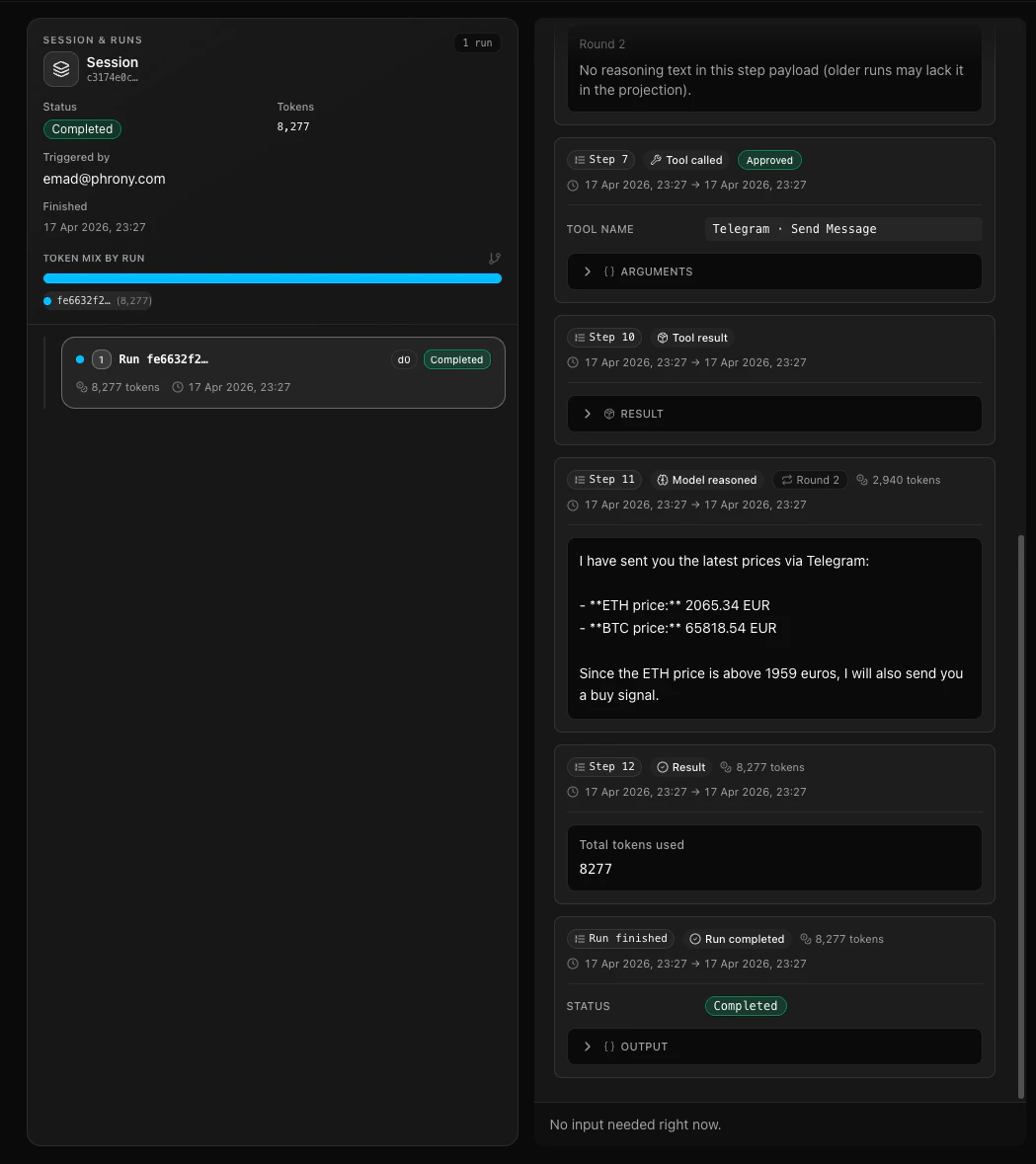This screenshot has height=1164, width=1036.
Task: Click the Run completed badge
Action: point(737,939)
